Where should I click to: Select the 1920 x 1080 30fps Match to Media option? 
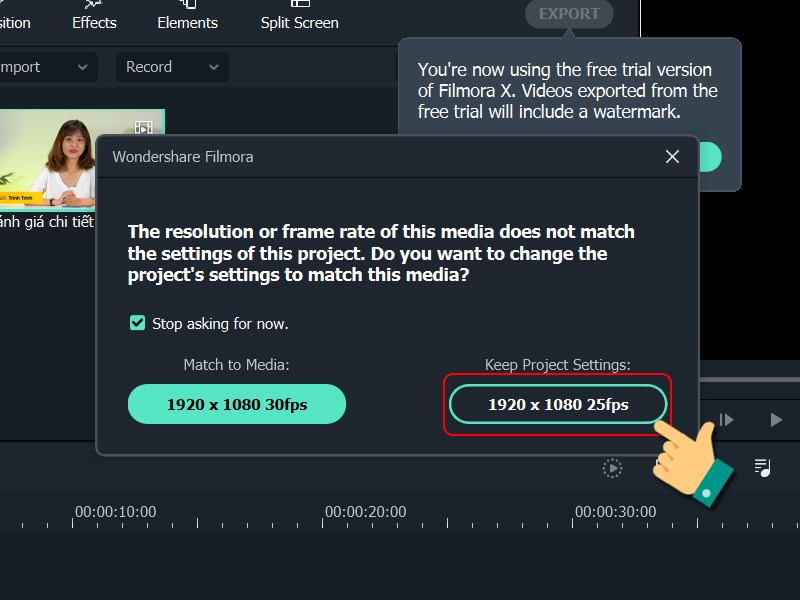click(236, 403)
